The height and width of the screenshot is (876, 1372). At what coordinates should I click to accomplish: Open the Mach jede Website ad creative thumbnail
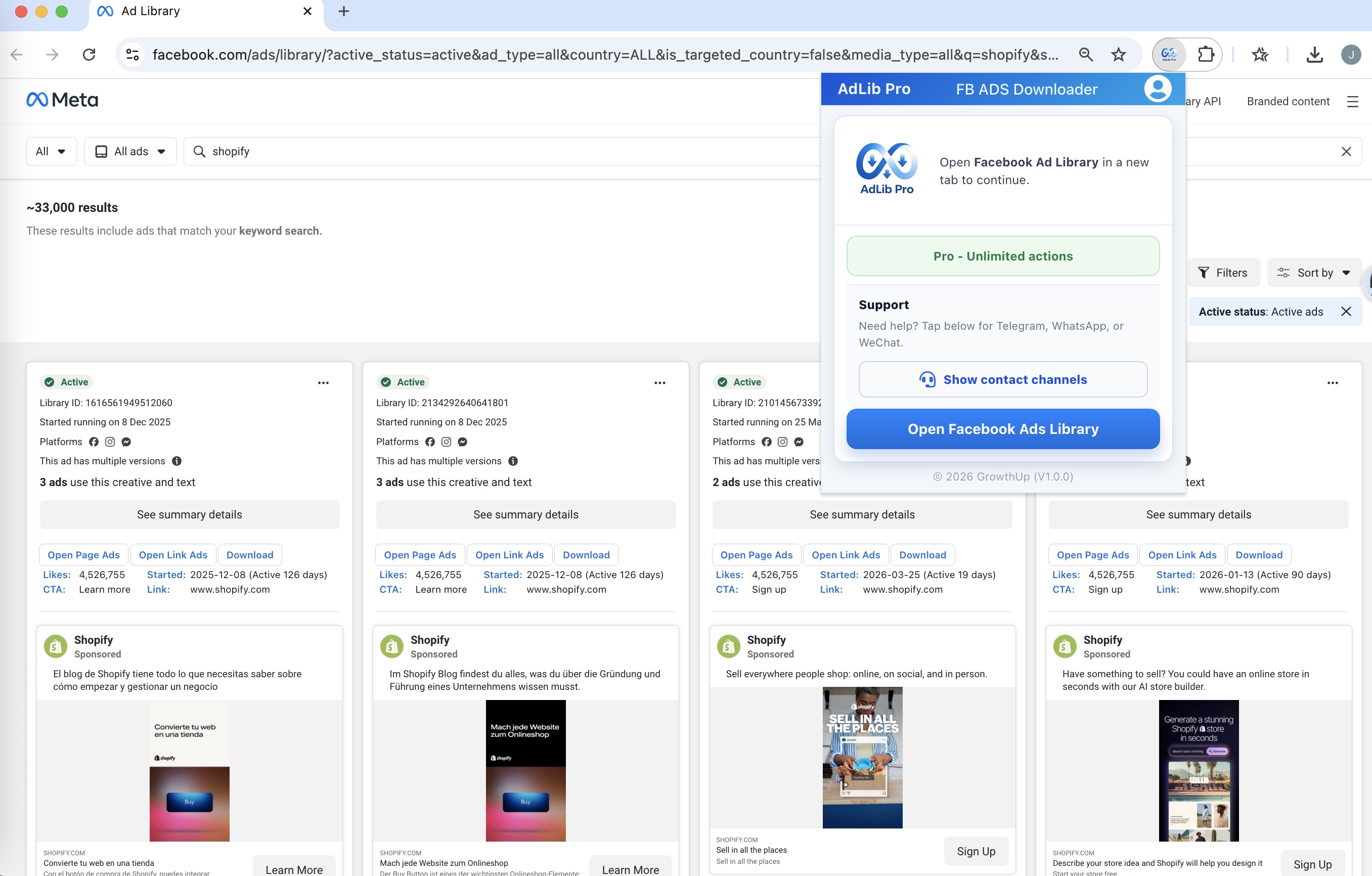526,771
